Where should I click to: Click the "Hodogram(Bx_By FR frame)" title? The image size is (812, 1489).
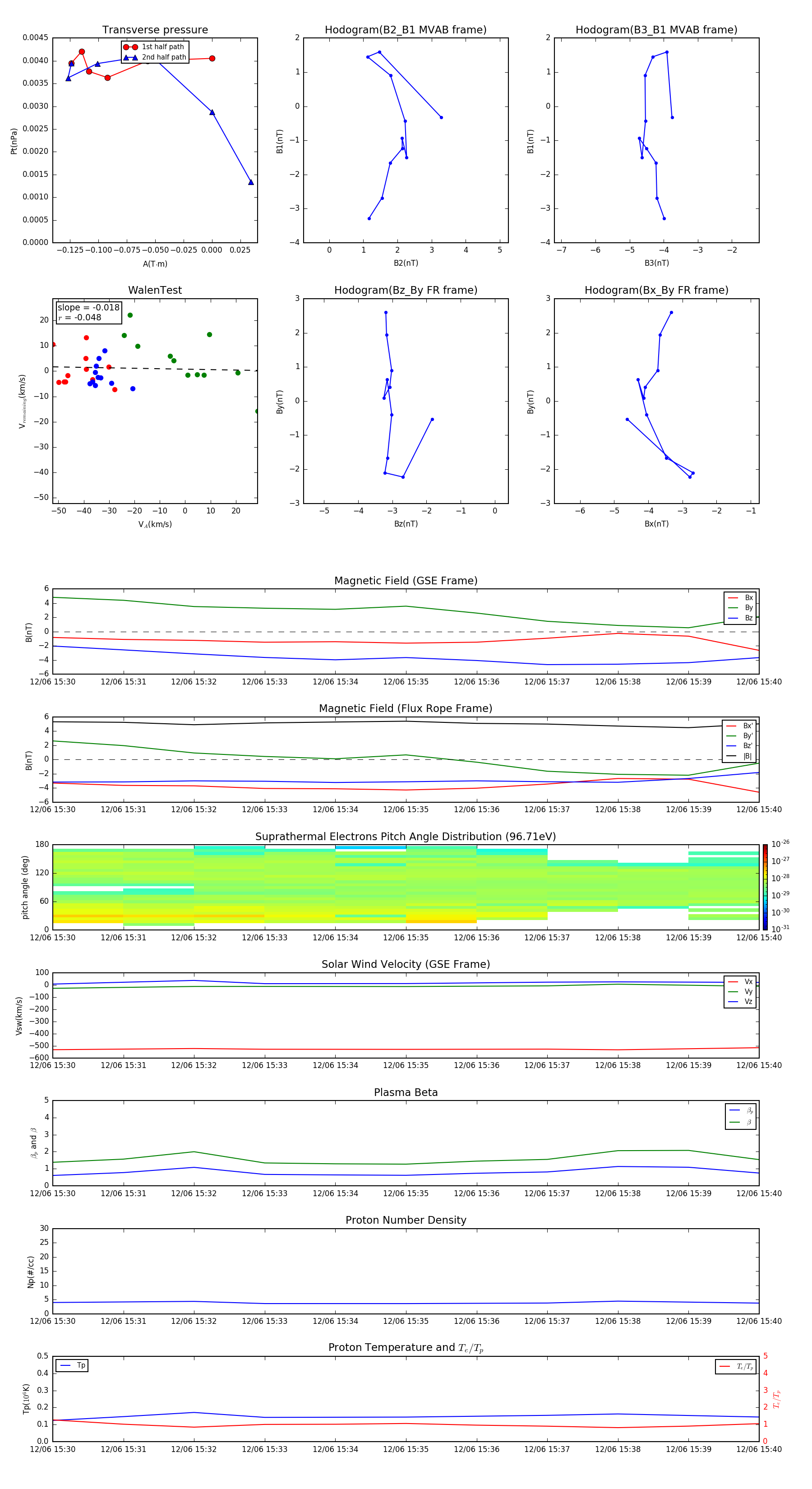656,290
